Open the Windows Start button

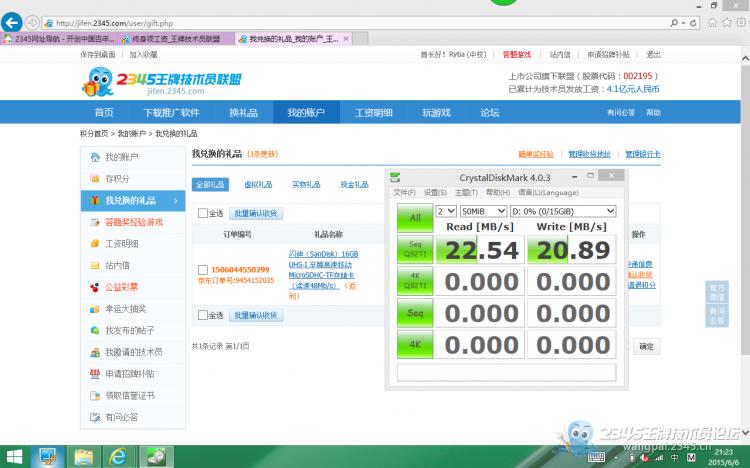click(14, 457)
